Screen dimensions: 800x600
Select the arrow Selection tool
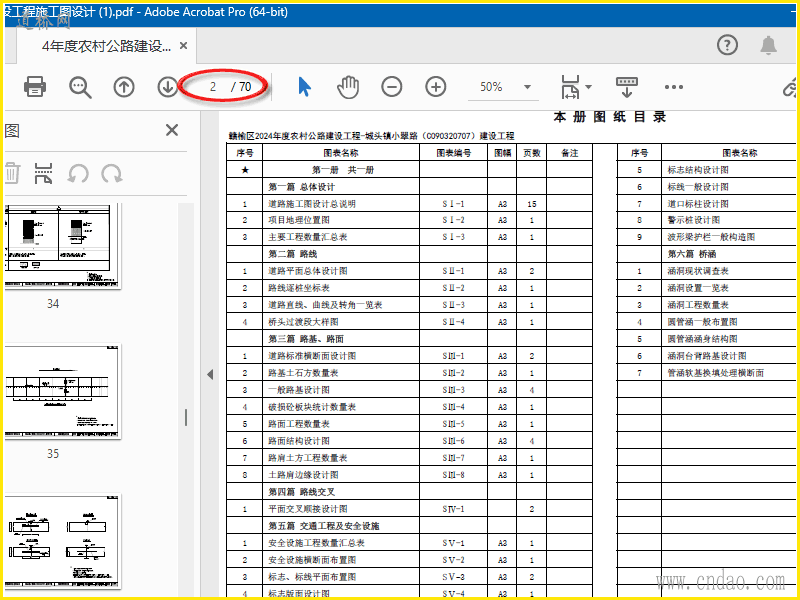pyautogui.click(x=304, y=87)
